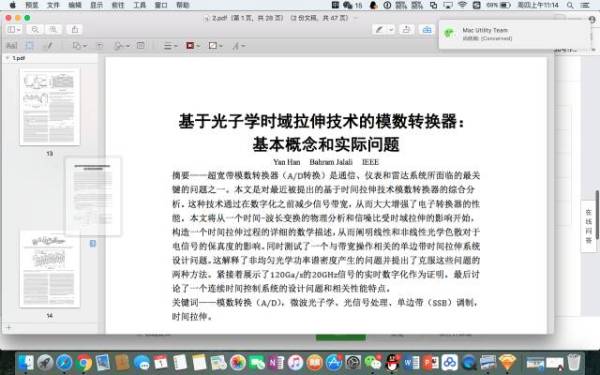600x375 pixels.
Task: Open OneNote from the Dock
Action: (276, 362)
